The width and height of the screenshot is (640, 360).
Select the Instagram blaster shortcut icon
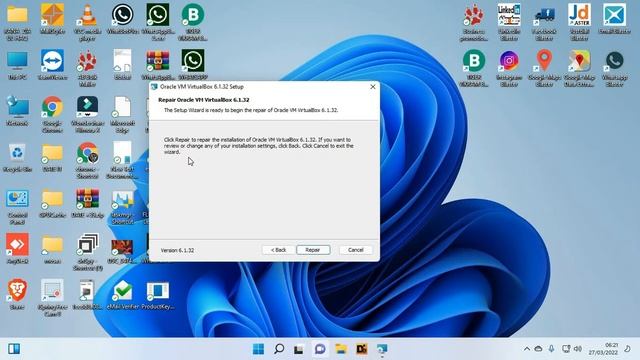tap(509, 60)
